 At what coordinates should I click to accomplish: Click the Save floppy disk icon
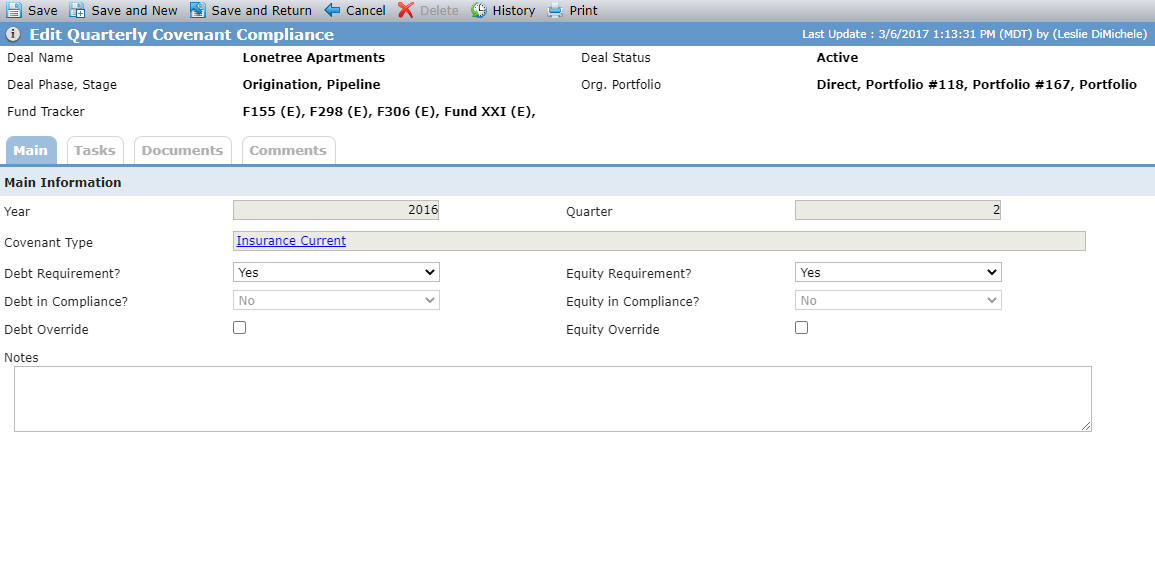(x=14, y=10)
